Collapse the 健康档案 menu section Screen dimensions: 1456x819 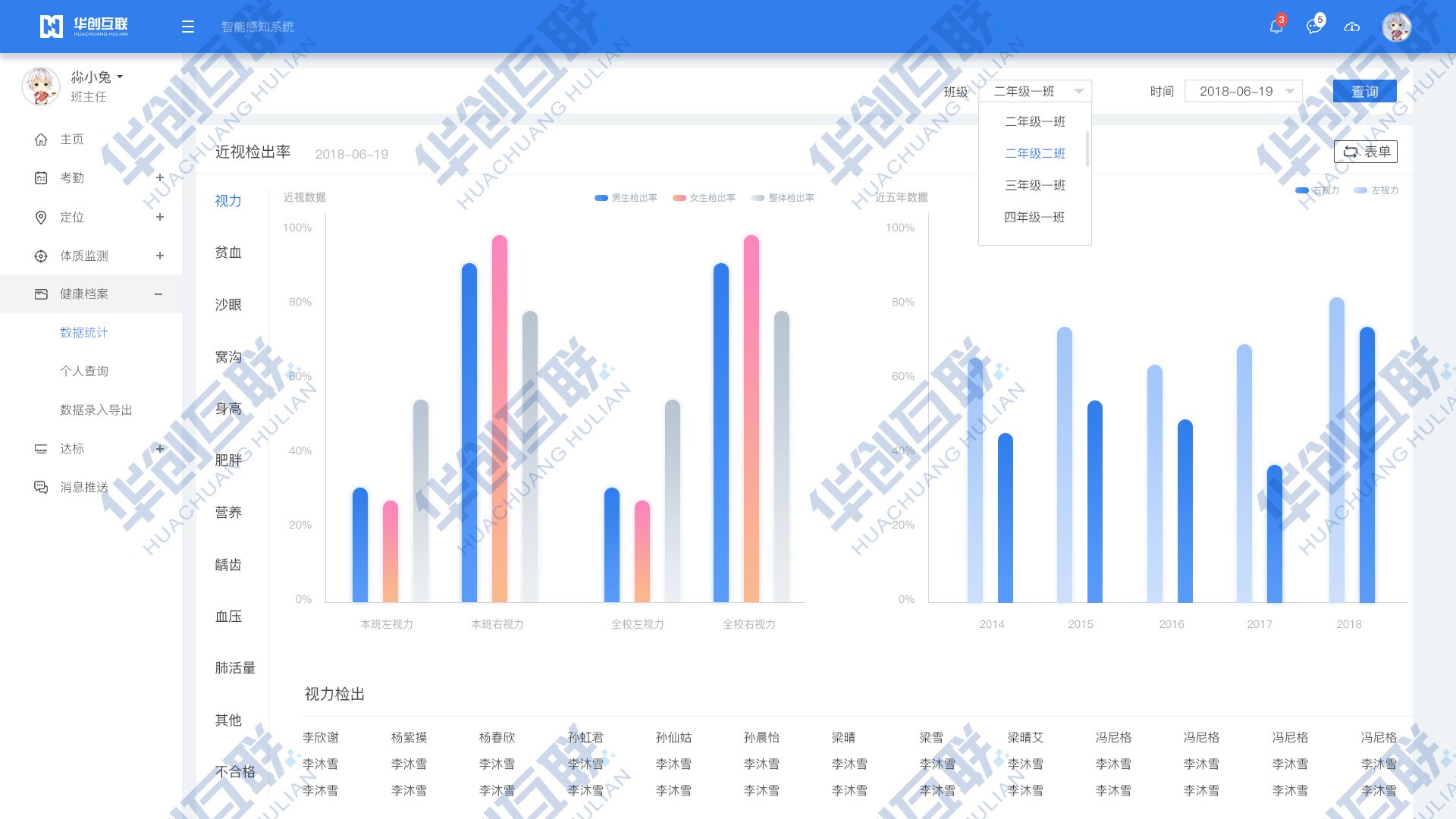coord(158,294)
